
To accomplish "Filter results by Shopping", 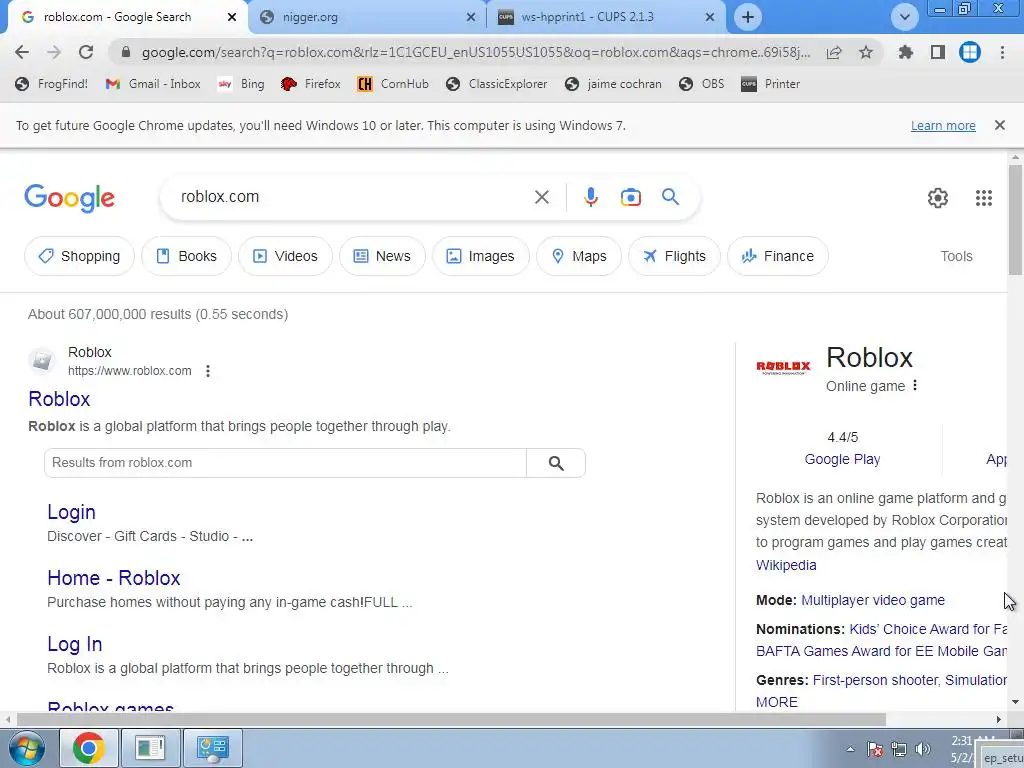I will 79,256.
